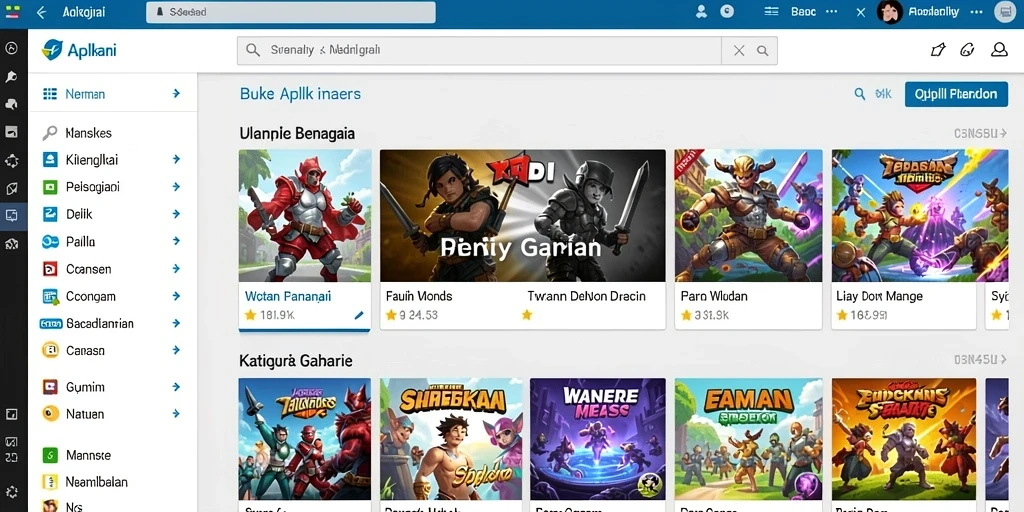Click the back arrow in top bar
Viewport: 1024px width, 512px height.
pyautogui.click(x=41, y=12)
